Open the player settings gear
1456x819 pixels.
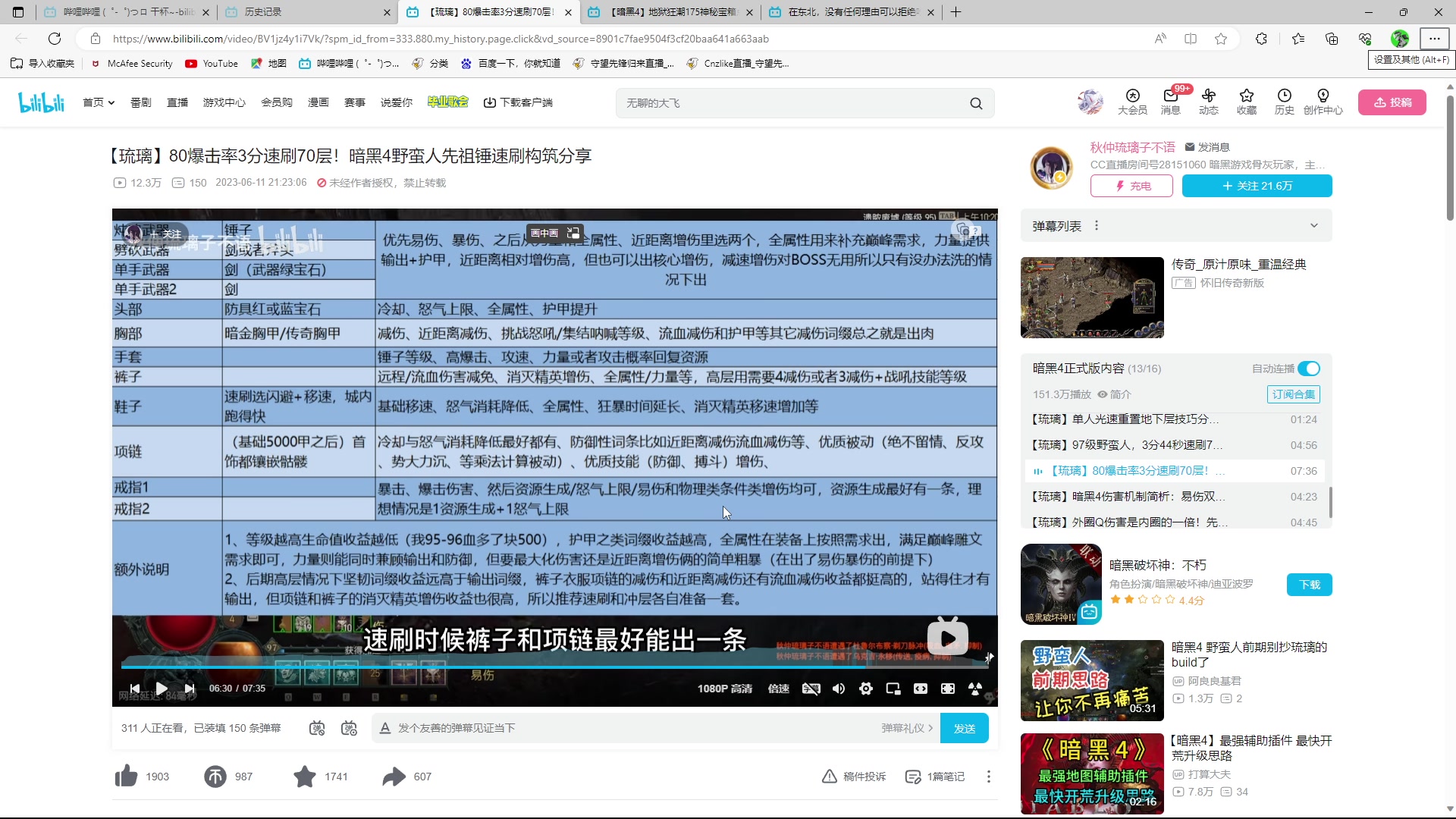[x=866, y=689]
